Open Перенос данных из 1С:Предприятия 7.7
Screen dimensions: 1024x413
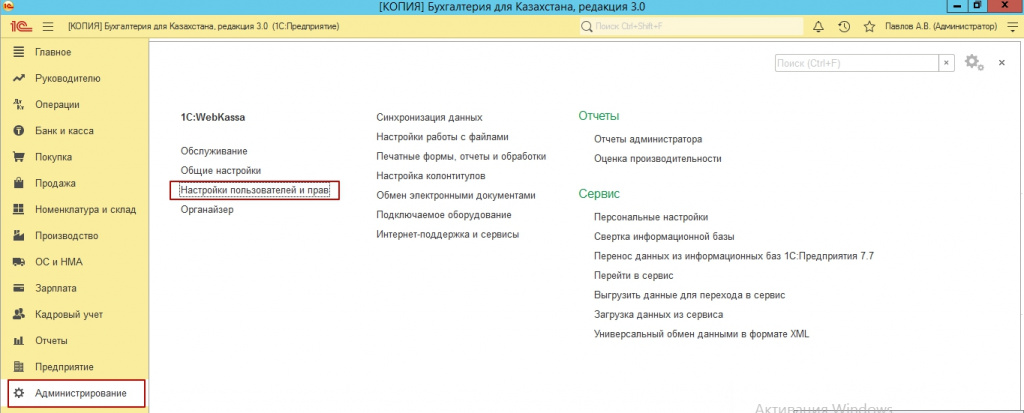[x=734, y=256]
